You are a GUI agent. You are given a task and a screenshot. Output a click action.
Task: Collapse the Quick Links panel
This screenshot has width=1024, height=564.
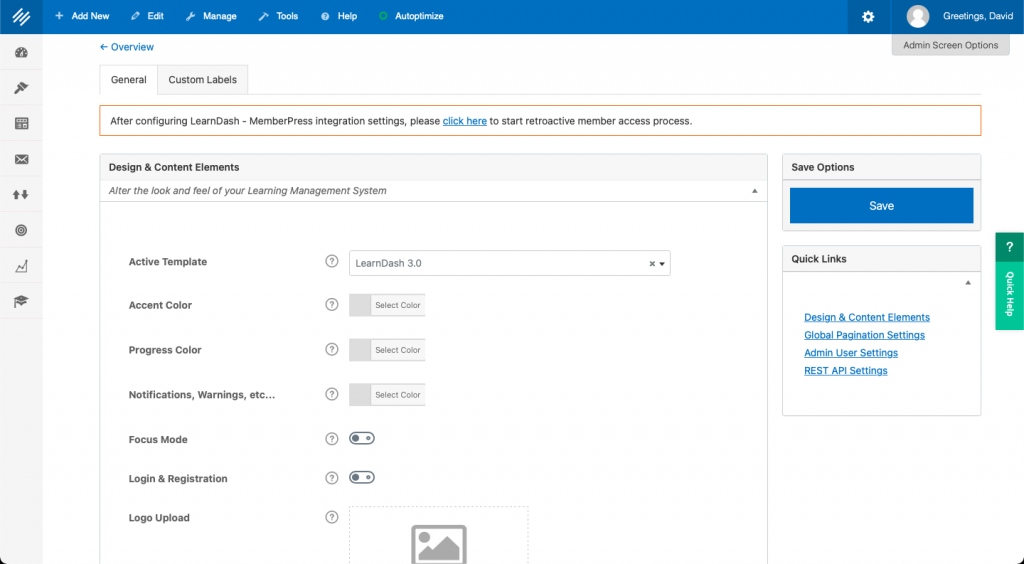[967, 283]
